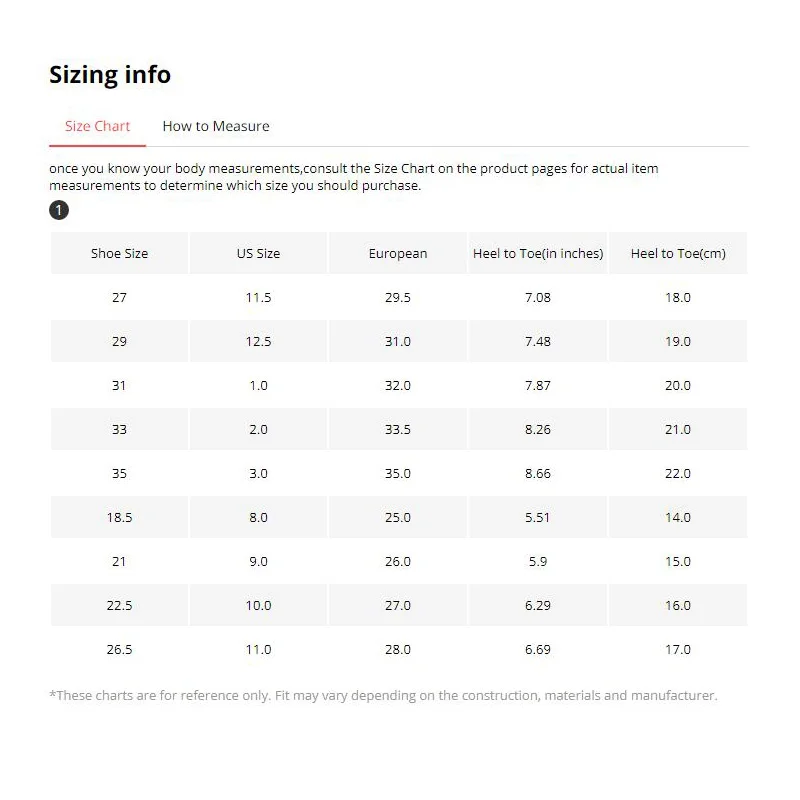Click the US Size column header
Viewport: 800px width, 800px height.
point(258,253)
